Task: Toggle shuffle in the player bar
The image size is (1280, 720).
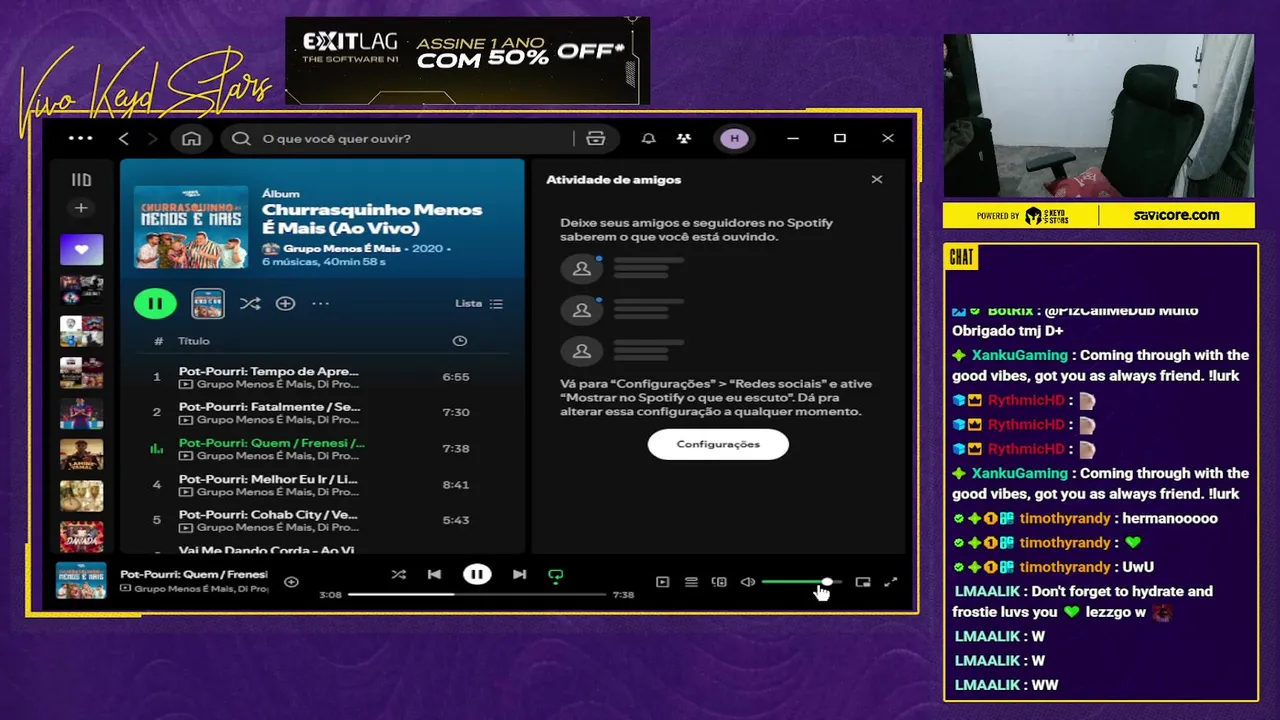Action: tap(398, 574)
